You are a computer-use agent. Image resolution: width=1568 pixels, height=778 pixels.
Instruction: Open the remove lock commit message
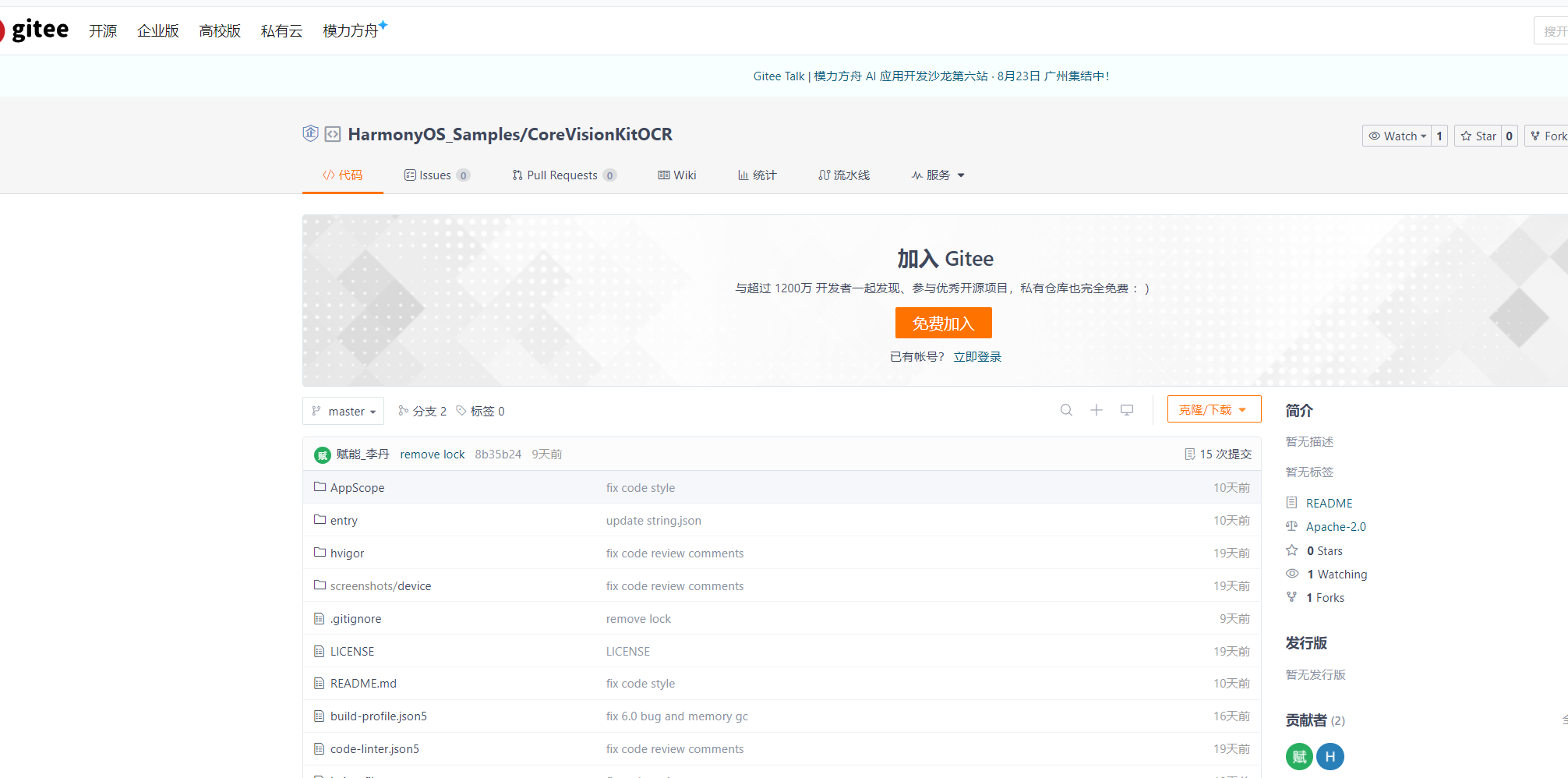pos(433,454)
